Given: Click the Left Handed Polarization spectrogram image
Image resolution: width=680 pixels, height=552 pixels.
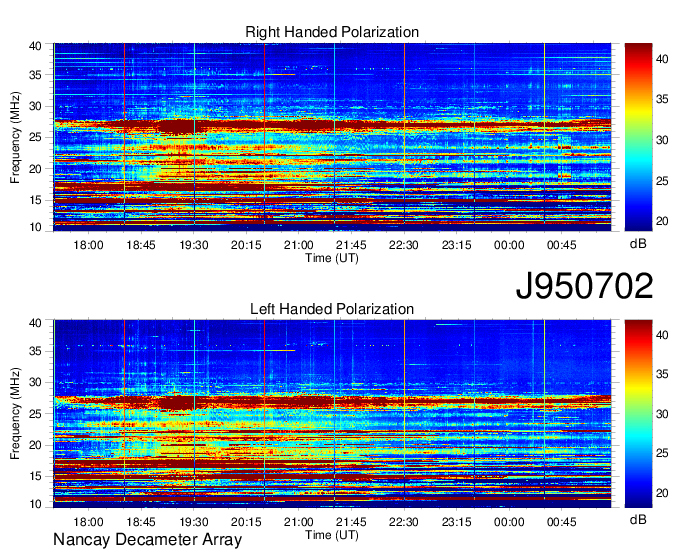Looking at the screenshot, I should (x=332, y=414).
